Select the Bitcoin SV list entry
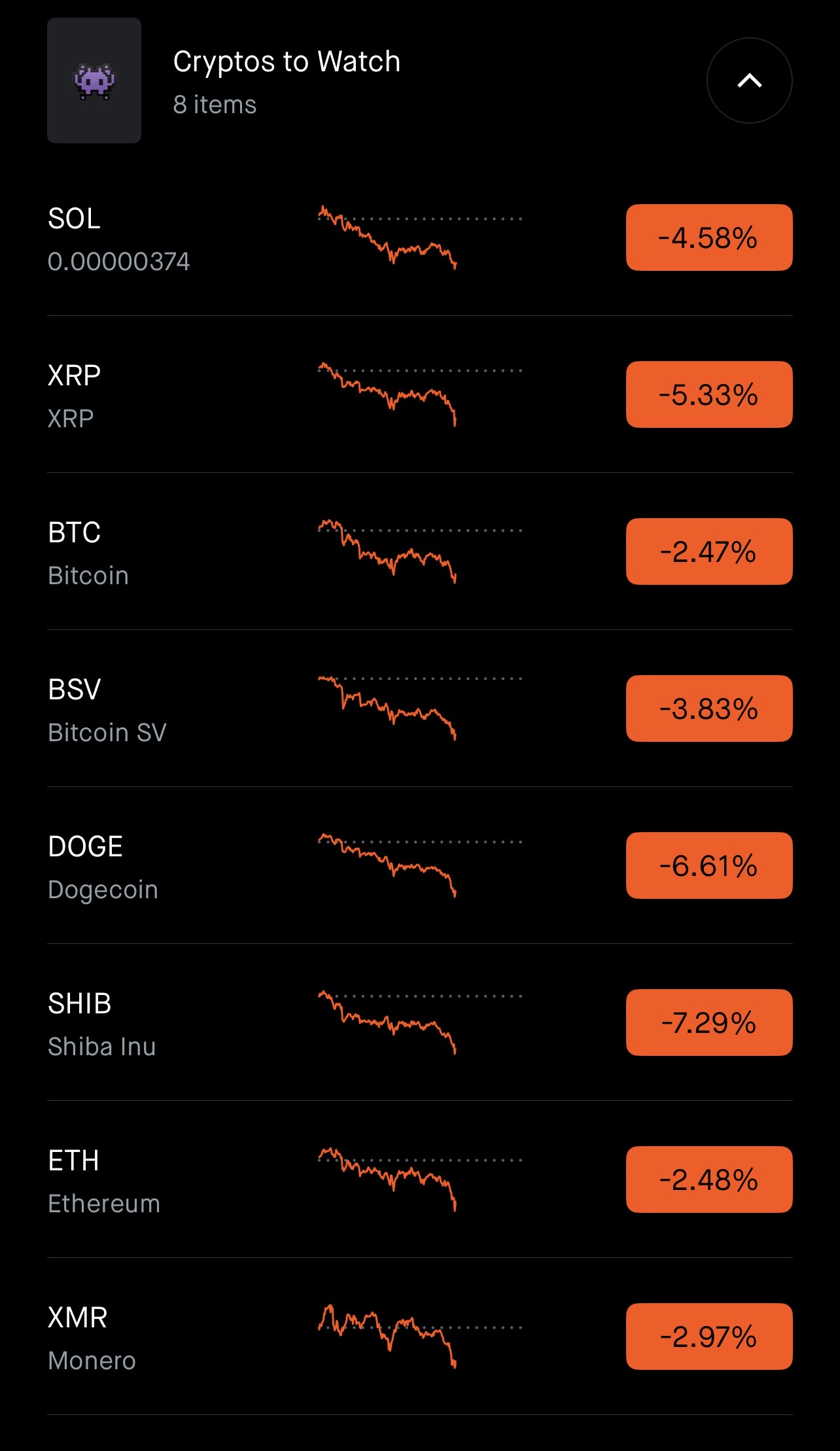This screenshot has height=1451, width=840. pyautogui.click(x=419, y=708)
